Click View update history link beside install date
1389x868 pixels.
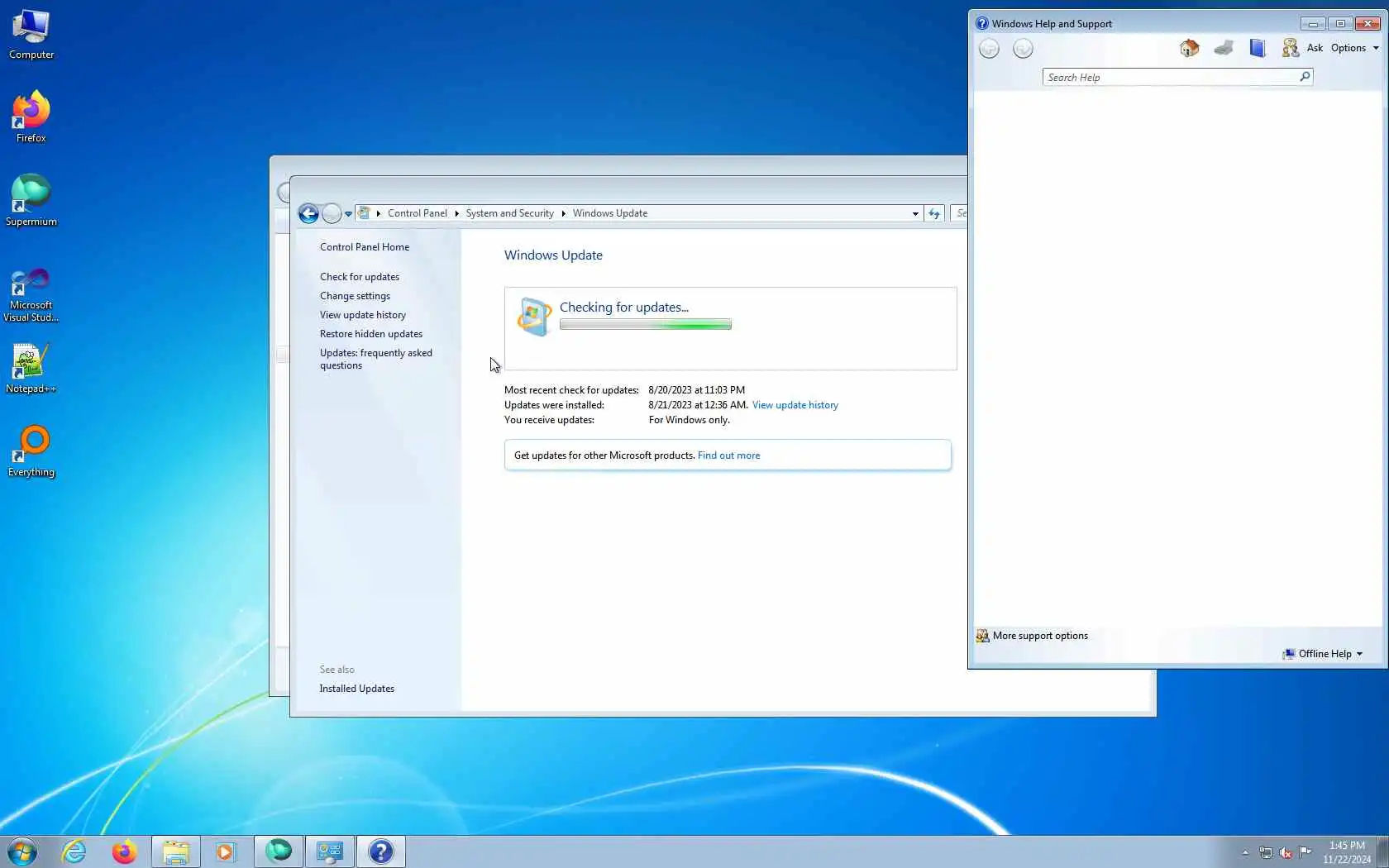795,405
